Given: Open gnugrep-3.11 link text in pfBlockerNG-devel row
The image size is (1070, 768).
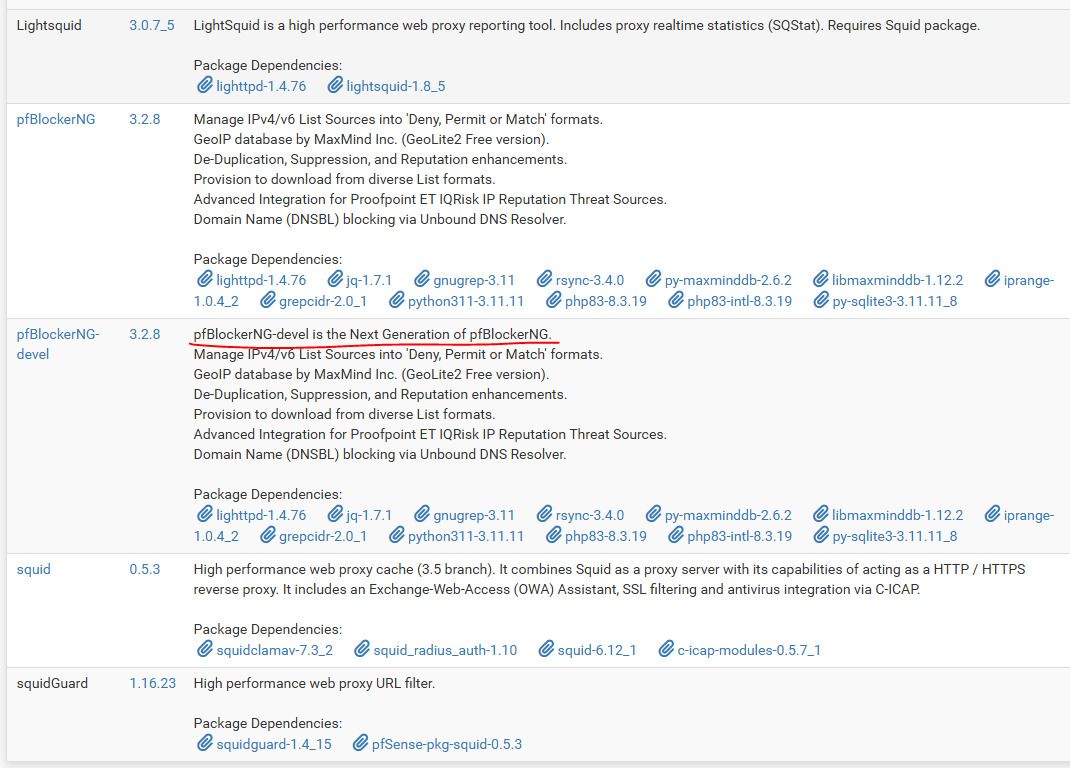Looking at the screenshot, I should point(474,515).
